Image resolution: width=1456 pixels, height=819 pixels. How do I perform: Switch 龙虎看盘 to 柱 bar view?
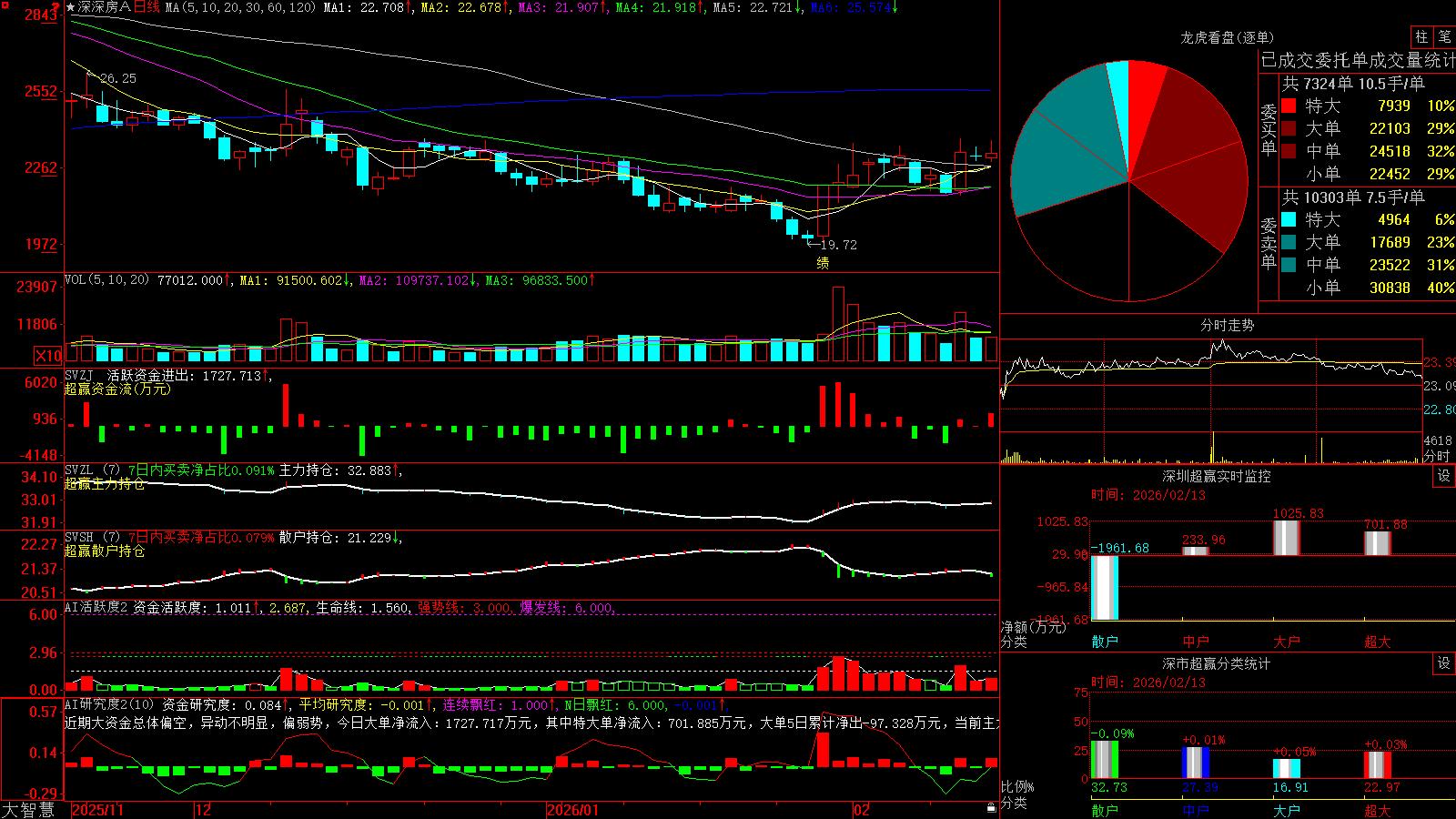[1421, 36]
